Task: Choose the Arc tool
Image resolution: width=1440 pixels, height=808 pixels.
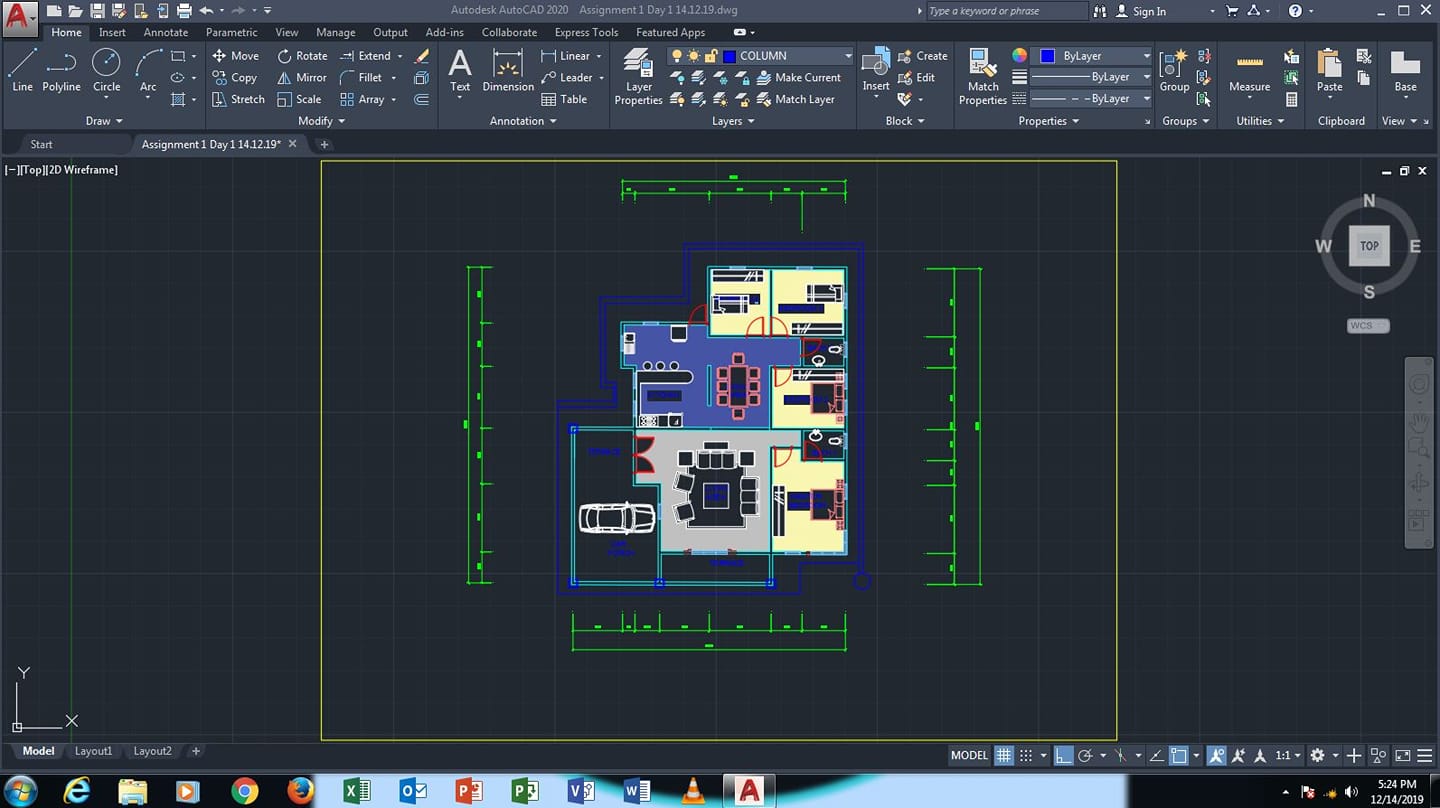Action: (148, 71)
